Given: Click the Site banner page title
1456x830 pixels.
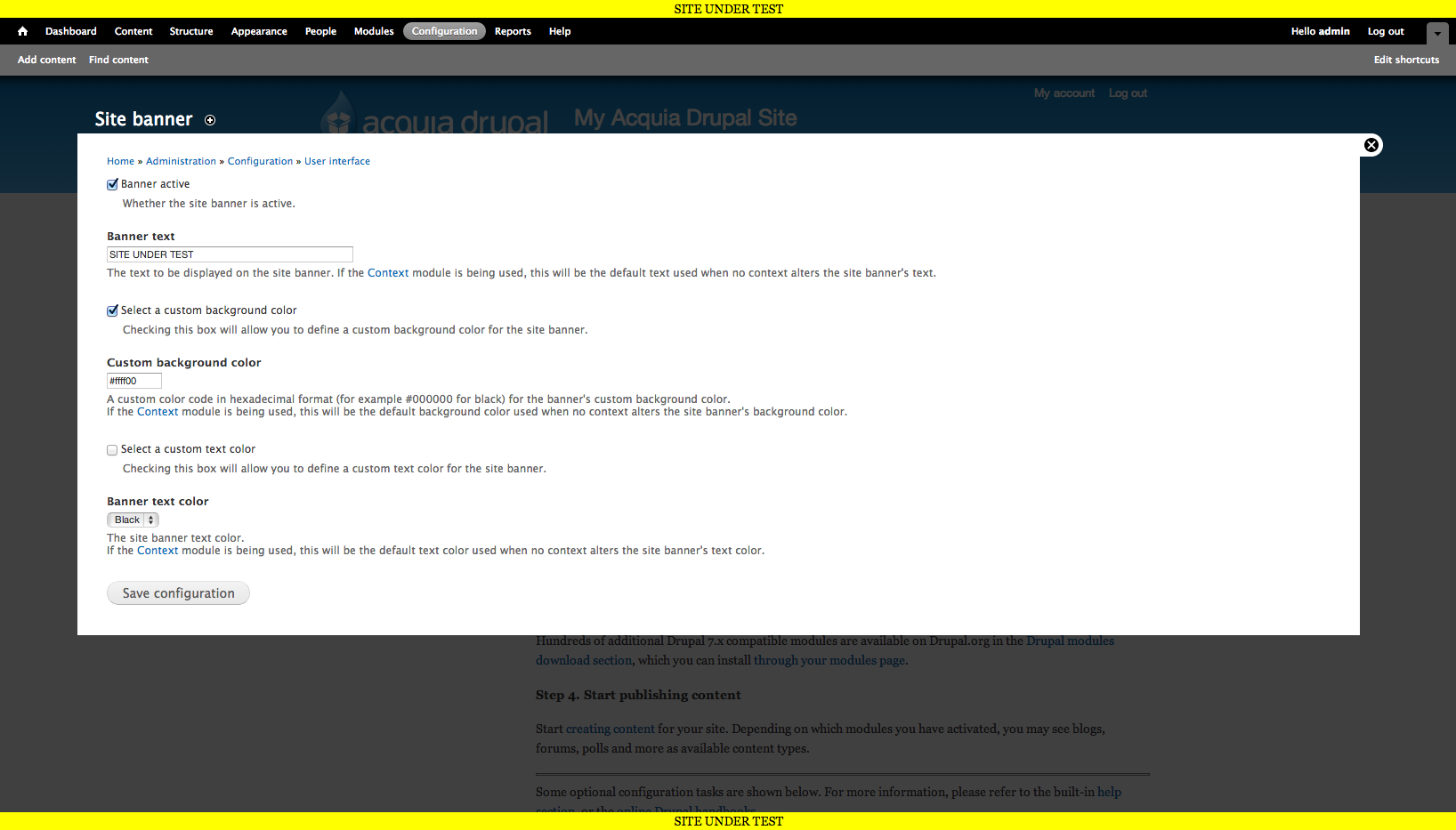Looking at the screenshot, I should 143,119.
